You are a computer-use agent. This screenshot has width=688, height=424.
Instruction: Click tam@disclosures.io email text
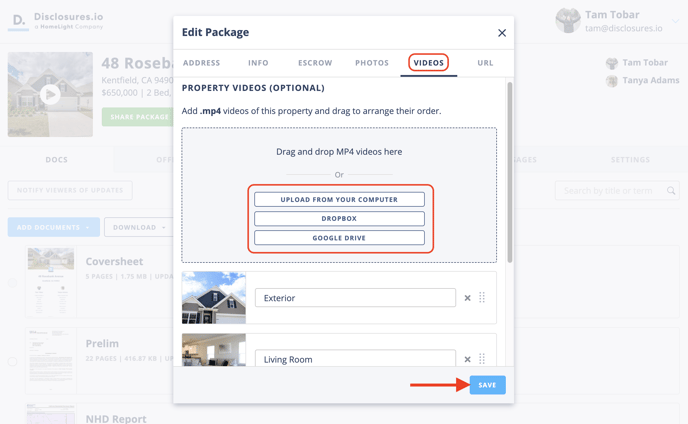(624, 29)
